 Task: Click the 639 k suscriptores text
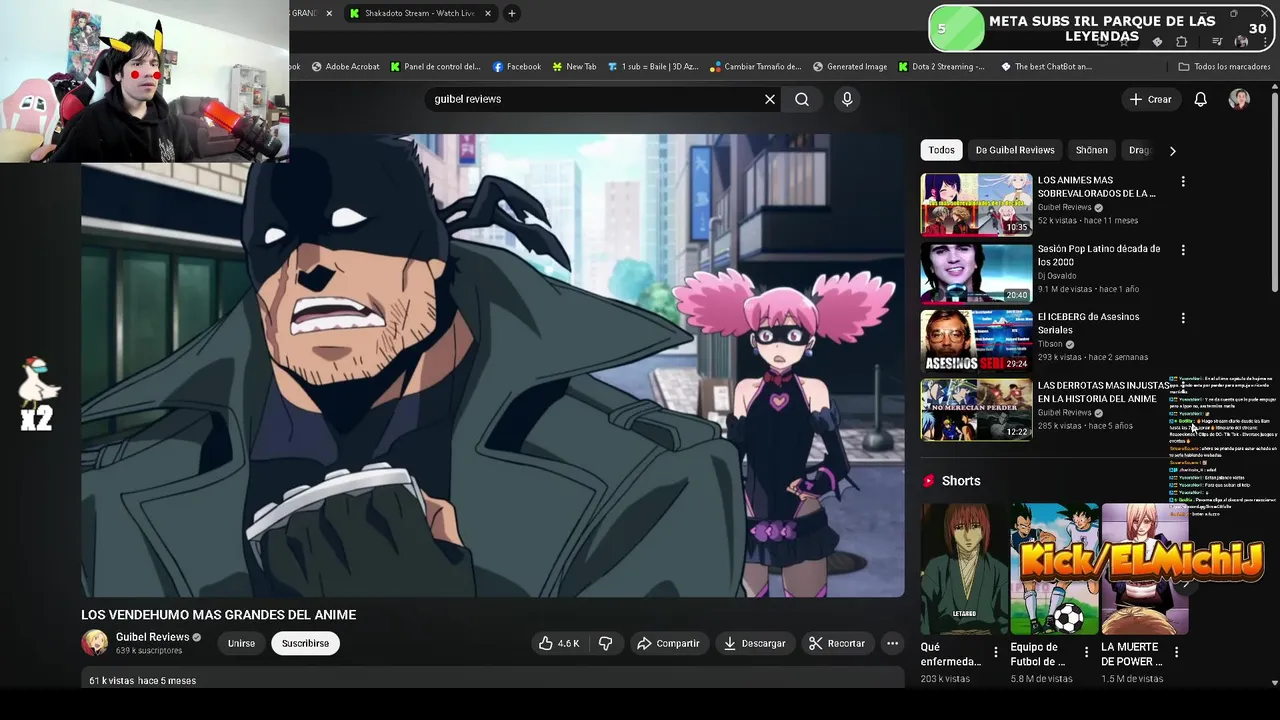pyautogui.click(x=149, y=651)
